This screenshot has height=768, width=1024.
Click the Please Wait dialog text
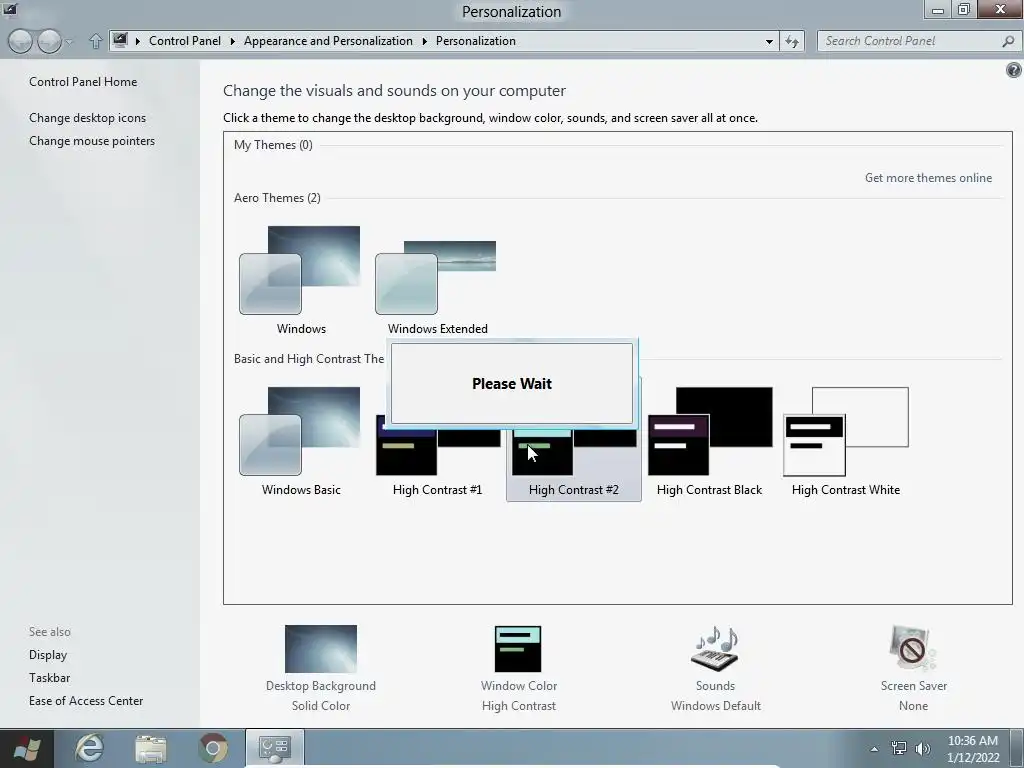pyautogui.click(x=511, y=383)
